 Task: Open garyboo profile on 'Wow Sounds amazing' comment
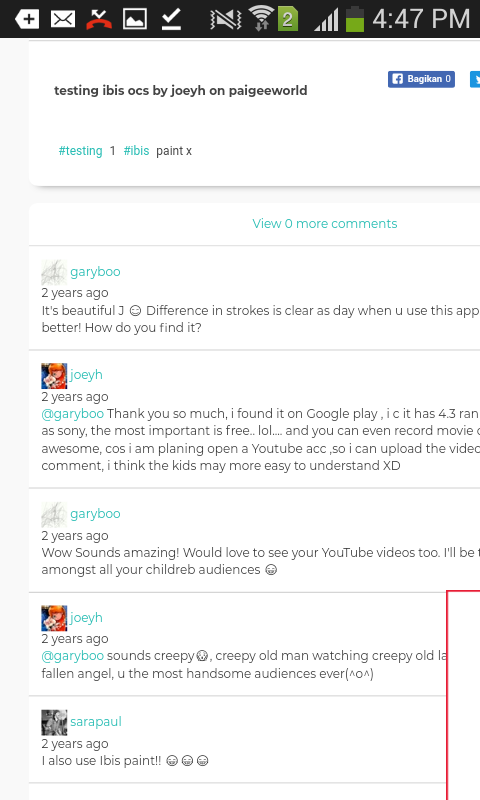tap(95, 513)
